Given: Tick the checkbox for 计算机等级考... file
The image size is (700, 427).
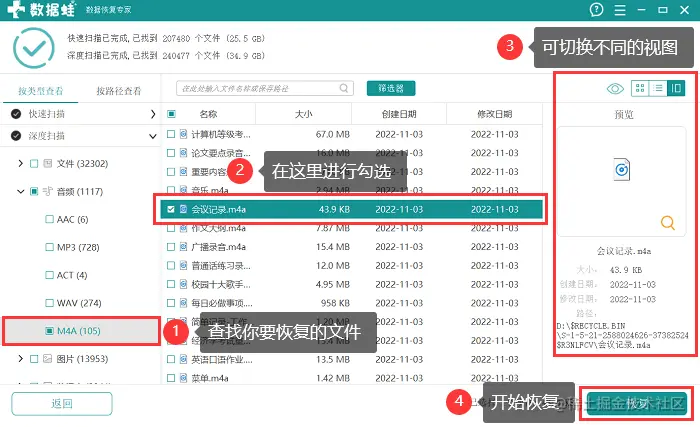Looking at the screenshot, I should pyautogui.click(x=171, y=134).
